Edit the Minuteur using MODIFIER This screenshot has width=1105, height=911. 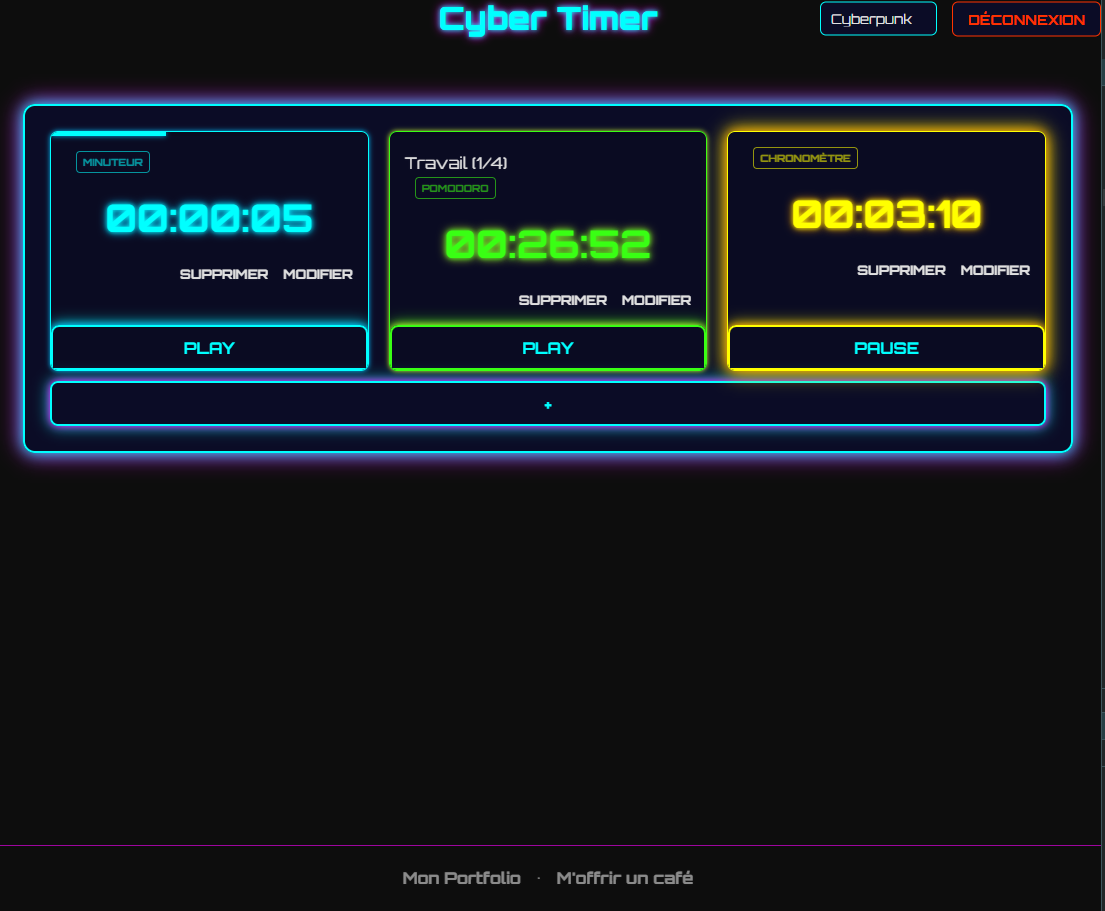318,274
